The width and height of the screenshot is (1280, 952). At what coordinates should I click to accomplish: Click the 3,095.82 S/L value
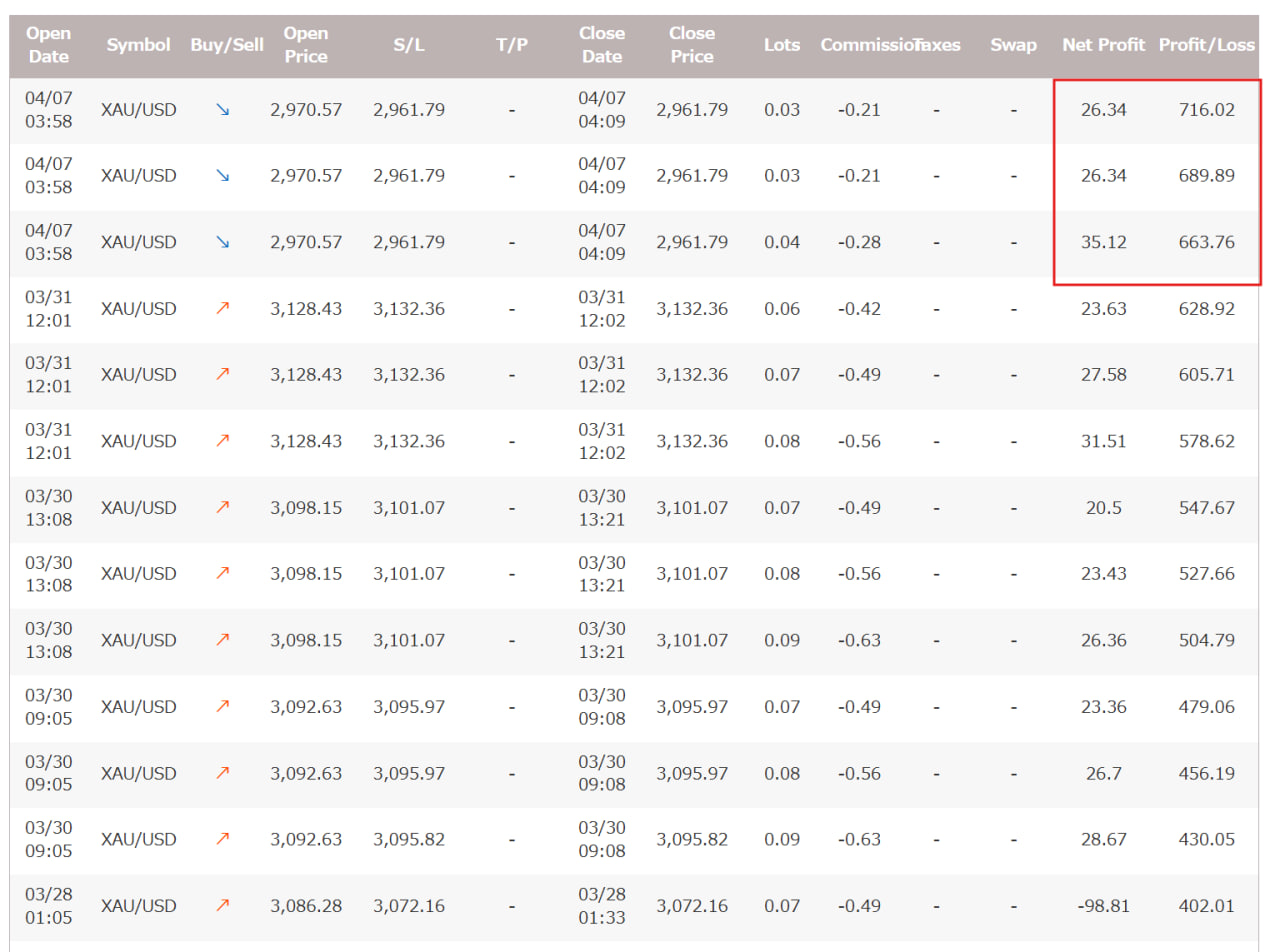click(409, 839)
